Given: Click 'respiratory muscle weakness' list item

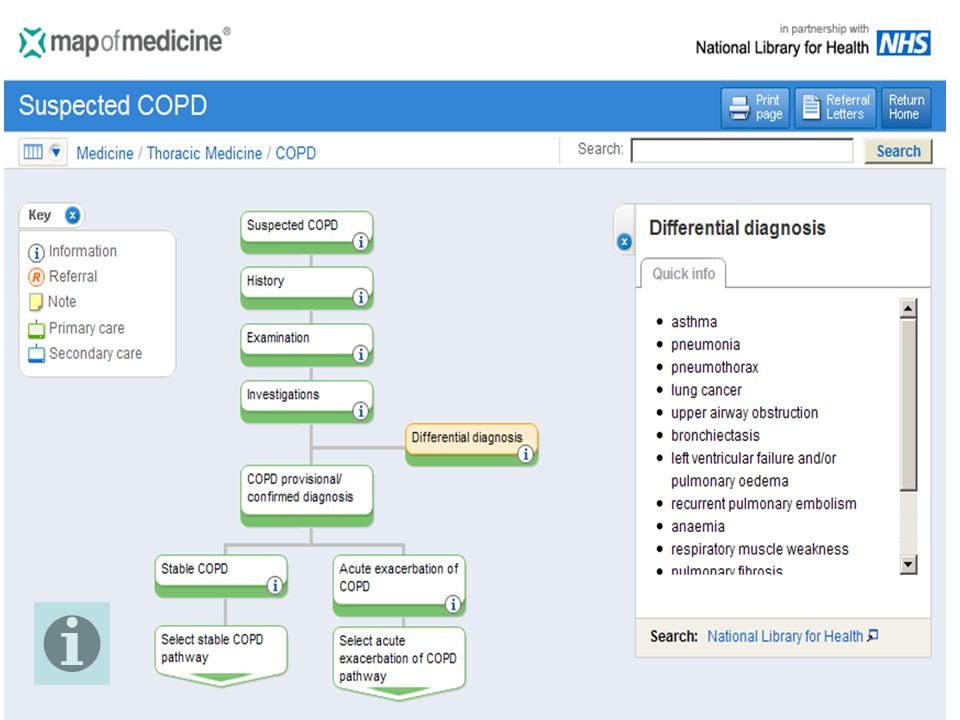Looking at the screenshot, I should (x=760, y=549).
